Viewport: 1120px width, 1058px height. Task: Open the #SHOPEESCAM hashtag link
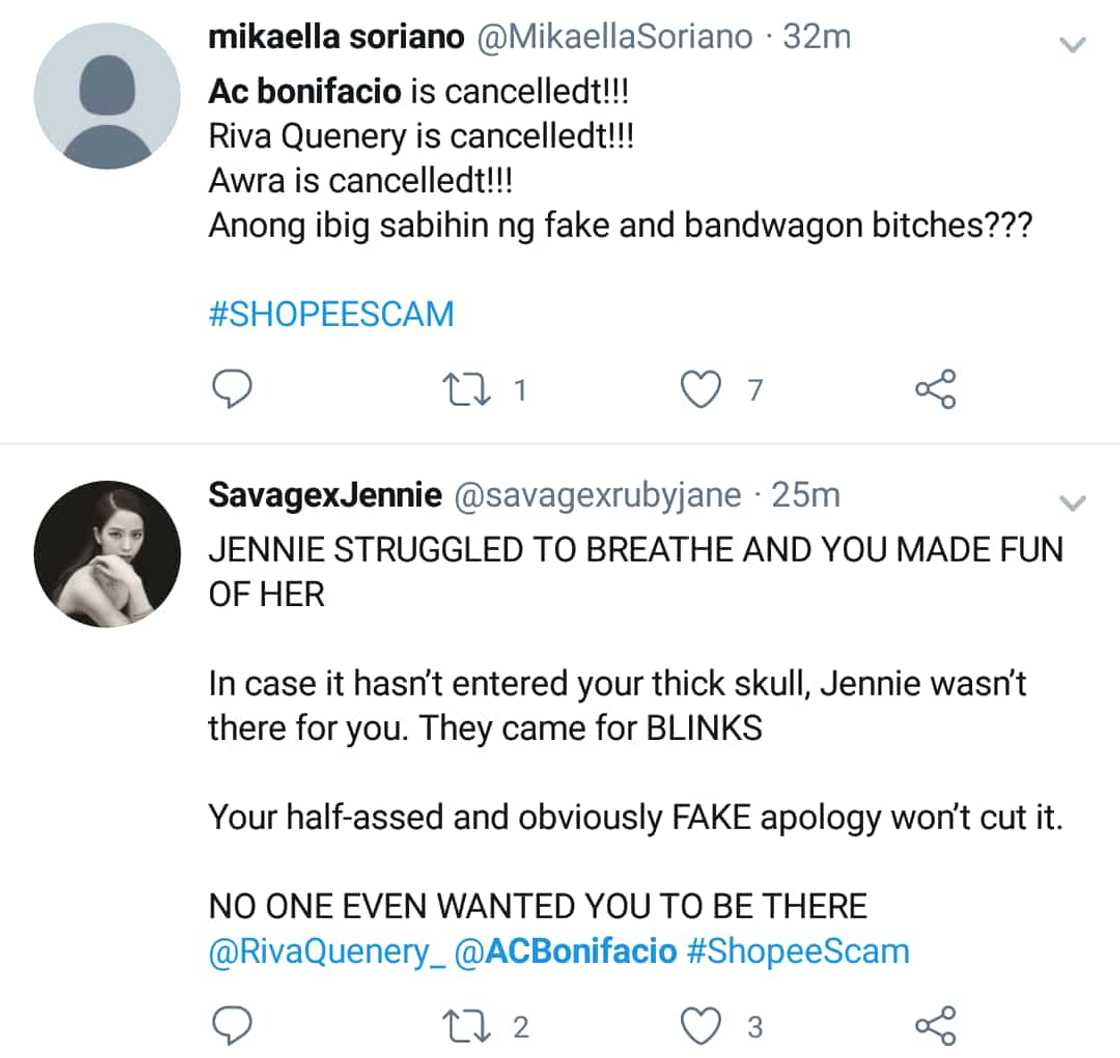tap(331, 314)
